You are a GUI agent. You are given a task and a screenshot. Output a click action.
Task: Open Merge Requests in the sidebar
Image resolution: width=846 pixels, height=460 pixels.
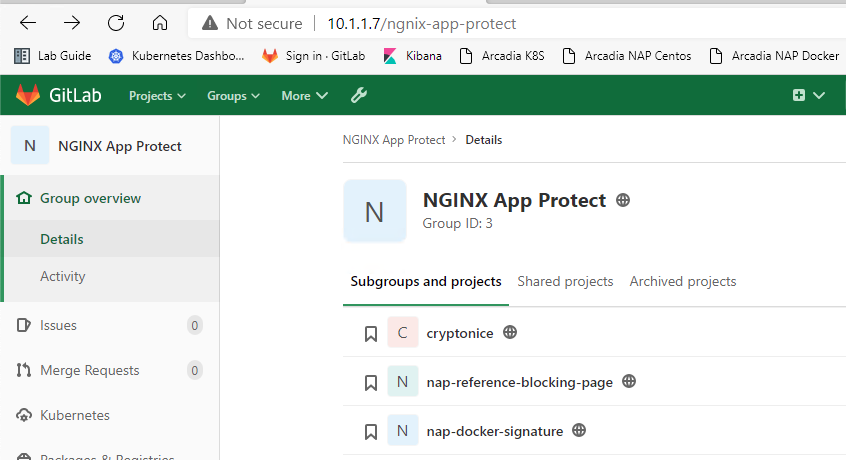90,370
